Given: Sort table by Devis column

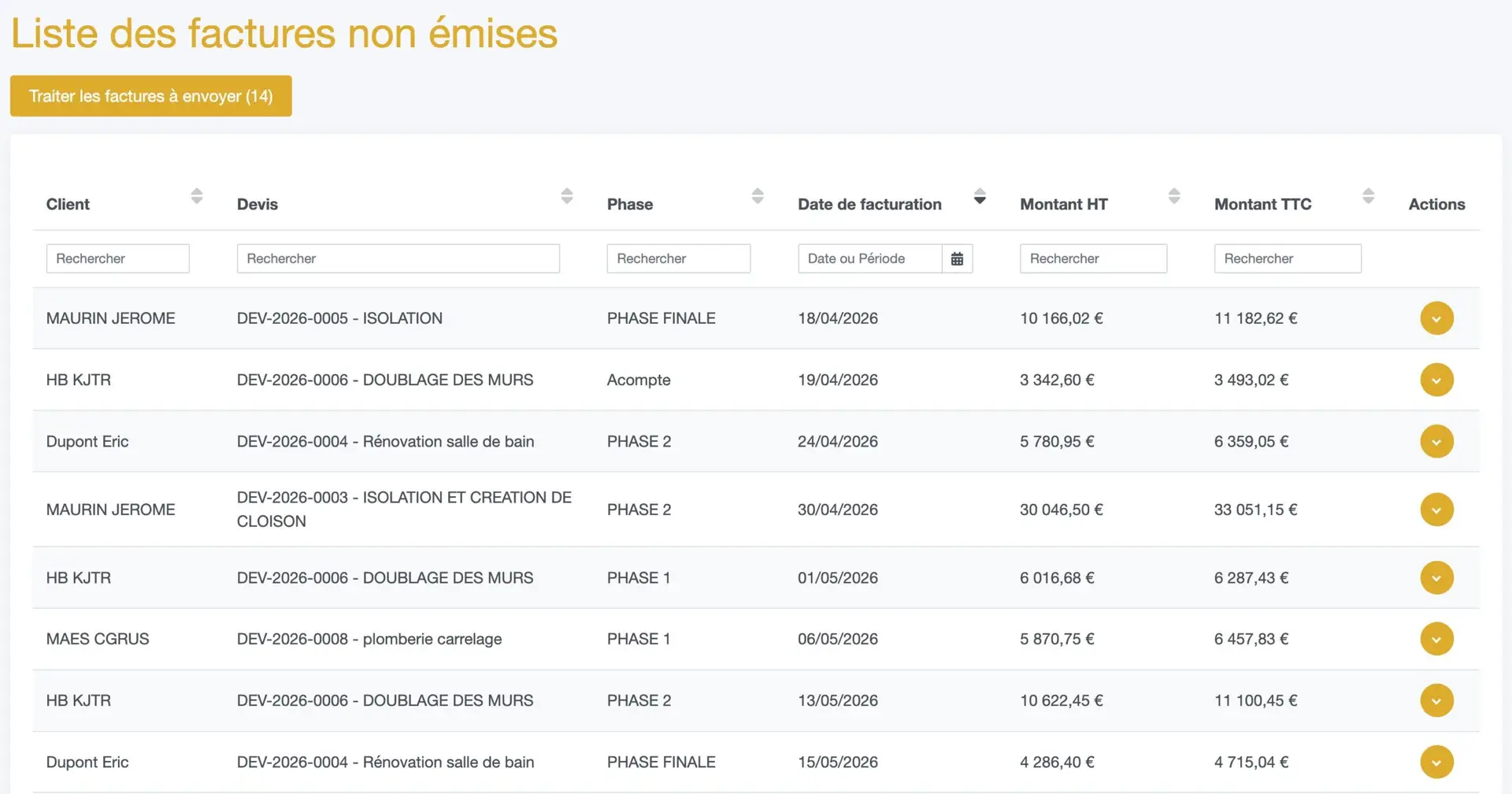Looking at the screenshot, I should coord(567,196).
